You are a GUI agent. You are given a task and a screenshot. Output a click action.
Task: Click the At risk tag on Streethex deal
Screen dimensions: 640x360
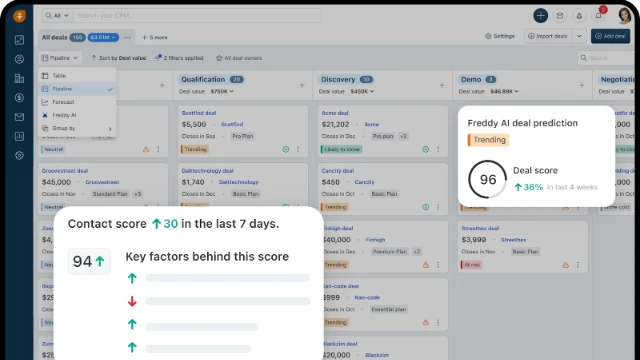[471, 265]
